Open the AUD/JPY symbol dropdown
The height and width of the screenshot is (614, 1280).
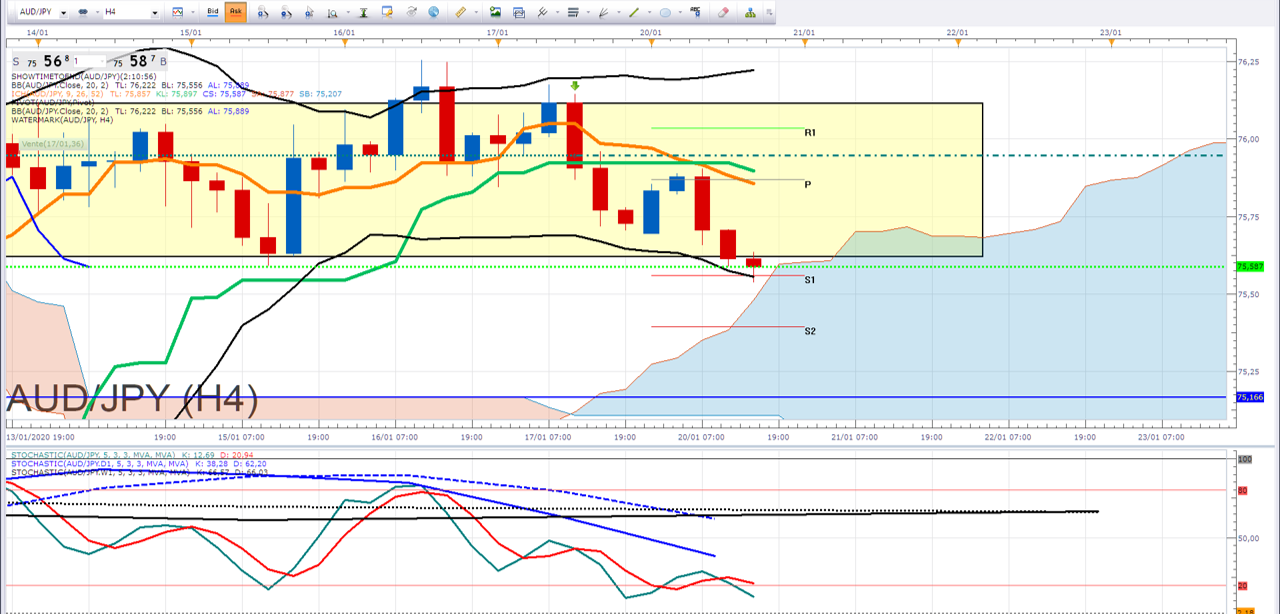point(64,12)
